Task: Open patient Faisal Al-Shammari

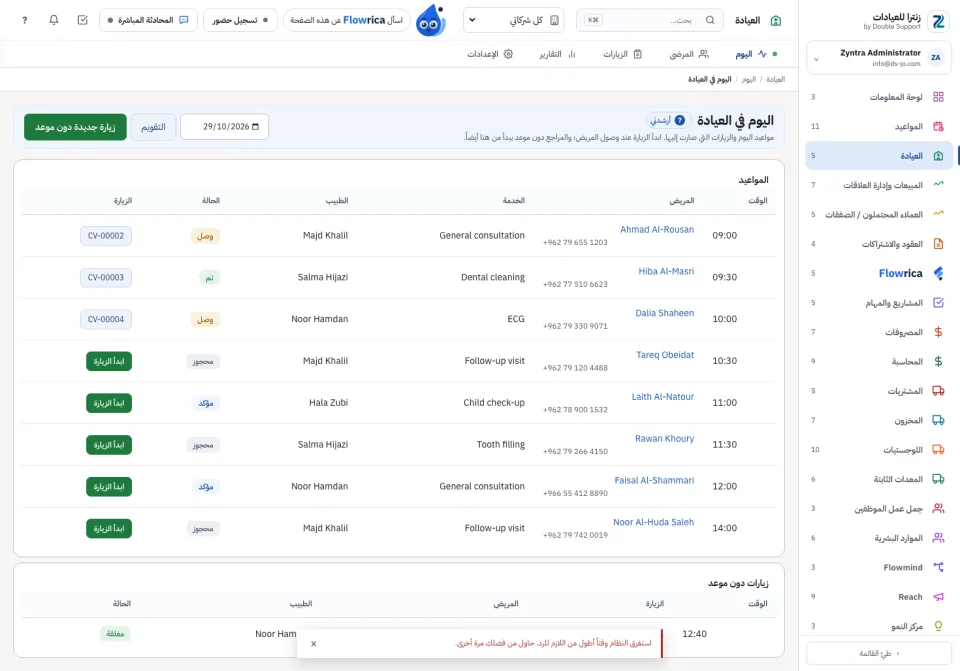Action: pyautogui.click(x=654, y=480)
